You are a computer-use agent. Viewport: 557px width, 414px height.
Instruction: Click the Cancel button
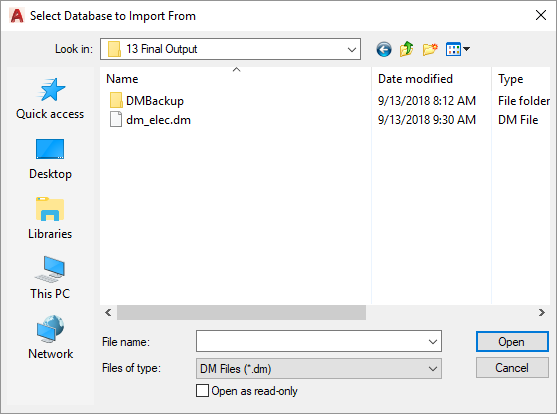point(512,367)
